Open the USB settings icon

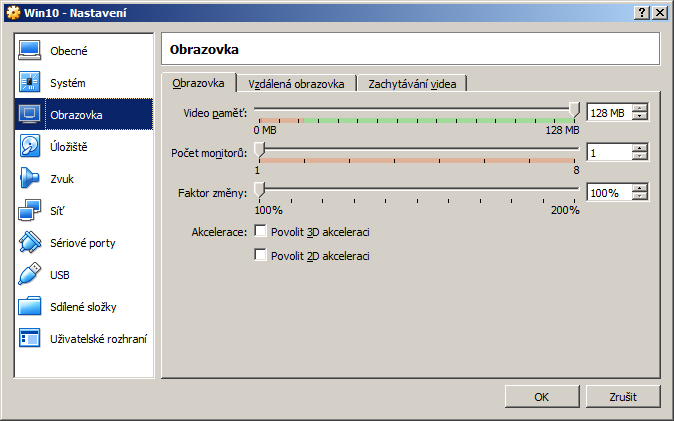point(30,274)
